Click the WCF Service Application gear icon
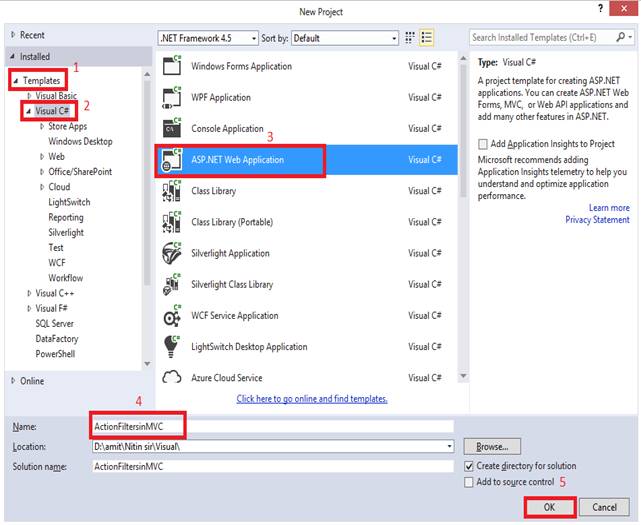The image size is (641, 525). click(172, 316)
